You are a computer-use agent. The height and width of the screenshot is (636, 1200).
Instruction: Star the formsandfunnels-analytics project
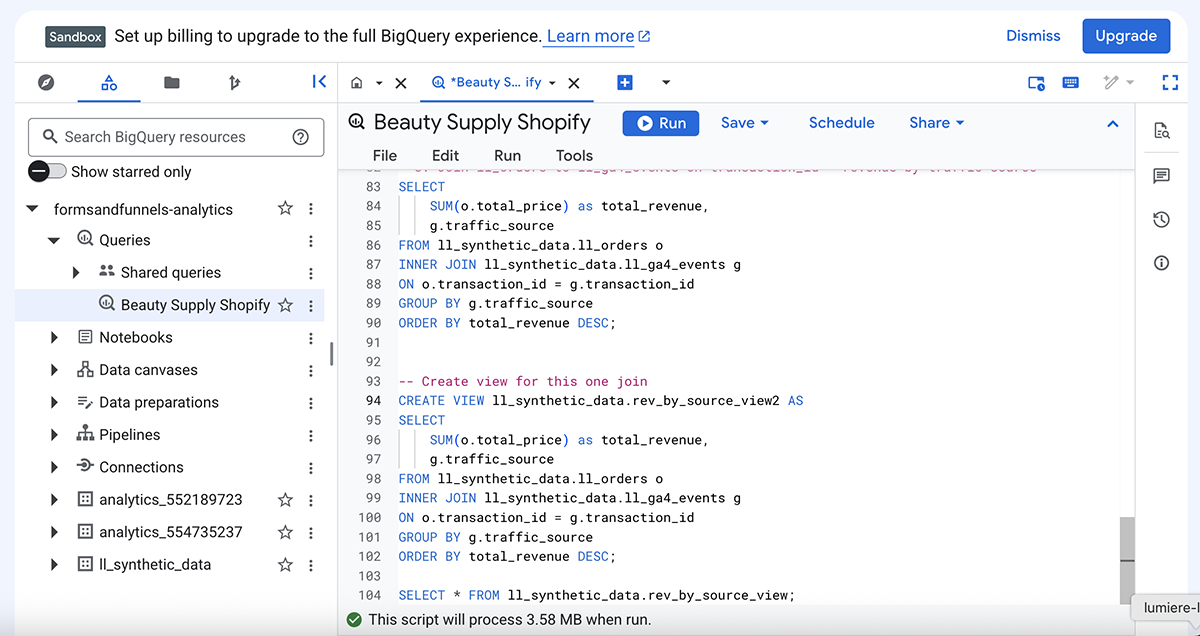coord(285,209)
